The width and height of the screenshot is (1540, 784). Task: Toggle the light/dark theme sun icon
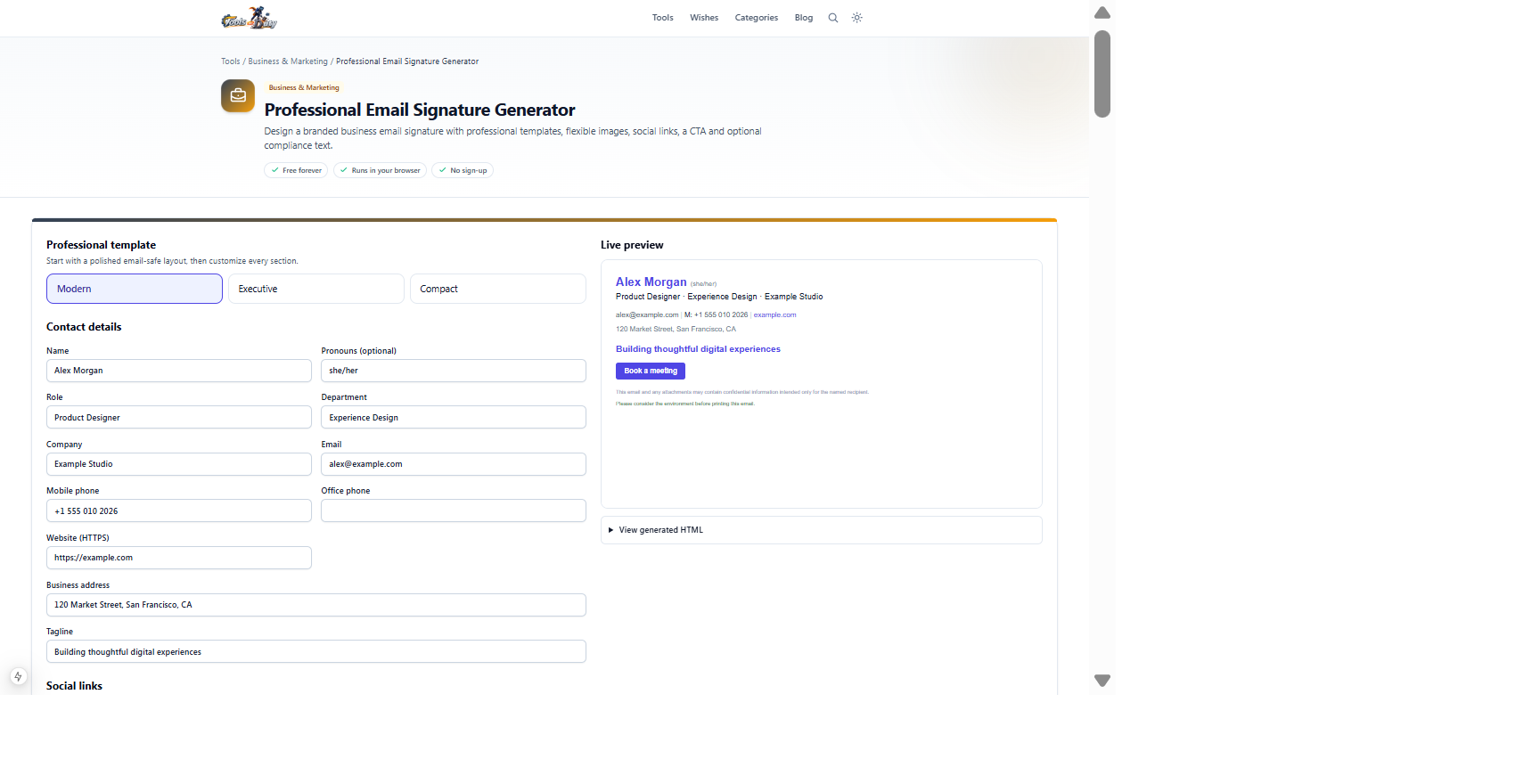[857, 18]
